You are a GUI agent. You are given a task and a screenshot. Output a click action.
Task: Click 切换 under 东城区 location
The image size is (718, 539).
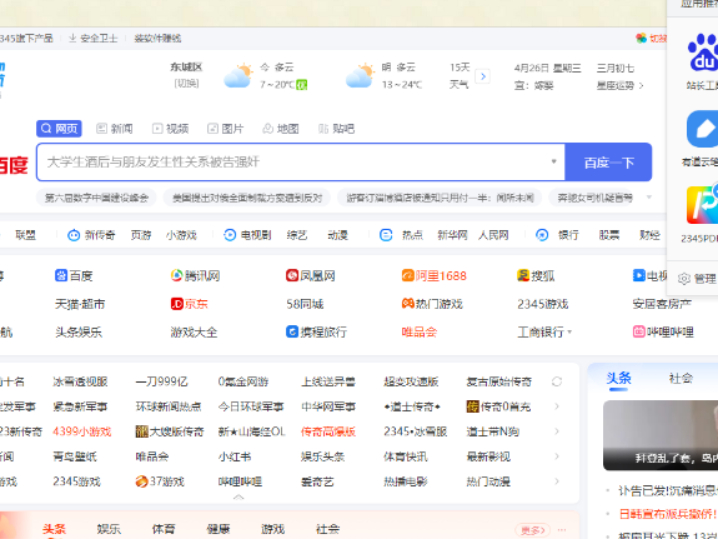tap(186, 84)
